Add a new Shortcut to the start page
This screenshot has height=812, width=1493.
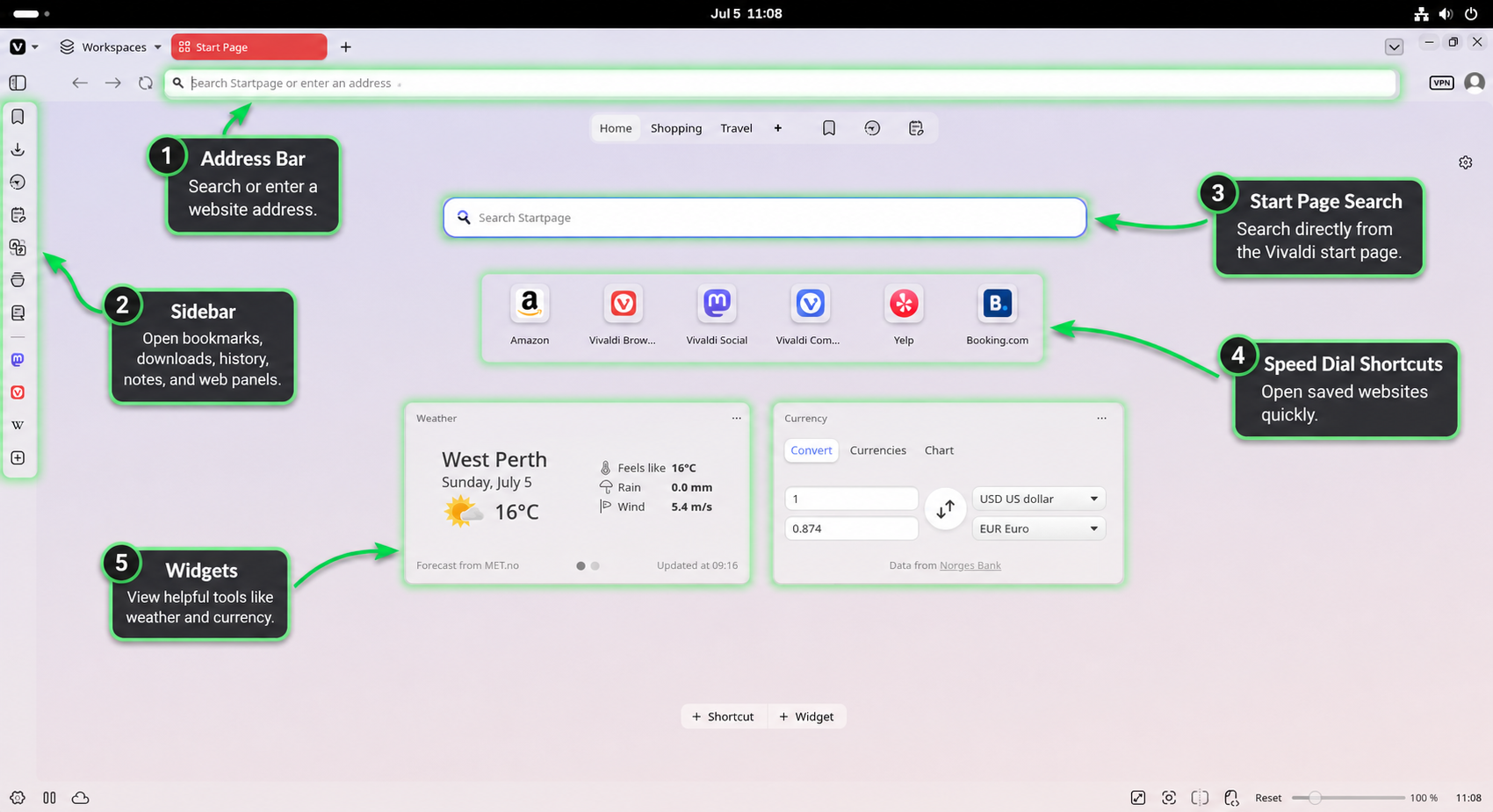[724, 716]
